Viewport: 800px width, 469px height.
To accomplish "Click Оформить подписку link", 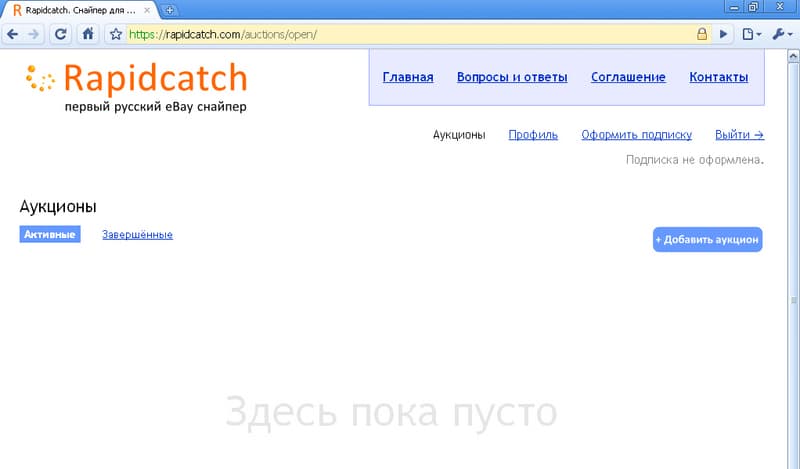I will point(636,135).
